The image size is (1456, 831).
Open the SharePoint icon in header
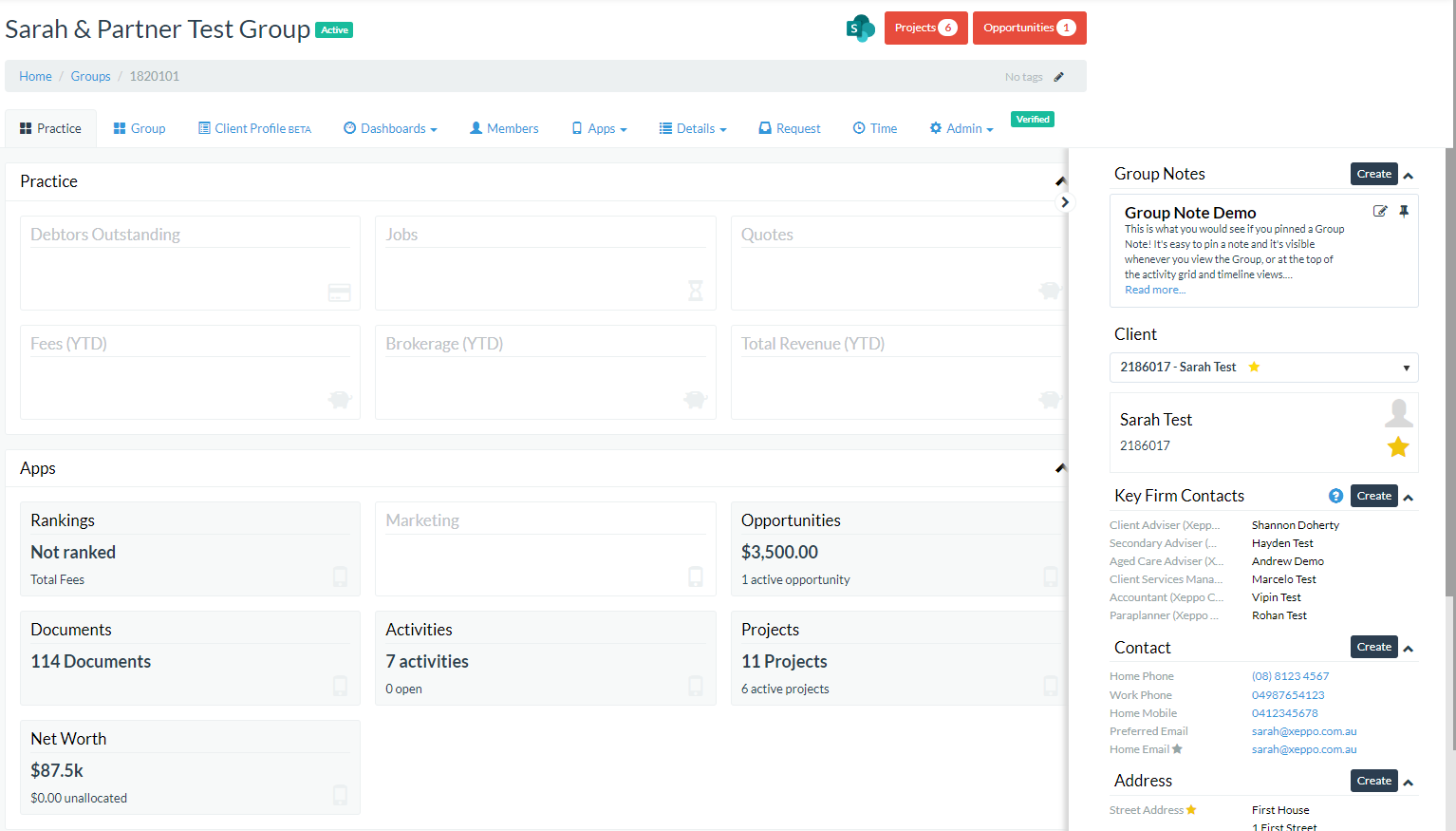860,28
